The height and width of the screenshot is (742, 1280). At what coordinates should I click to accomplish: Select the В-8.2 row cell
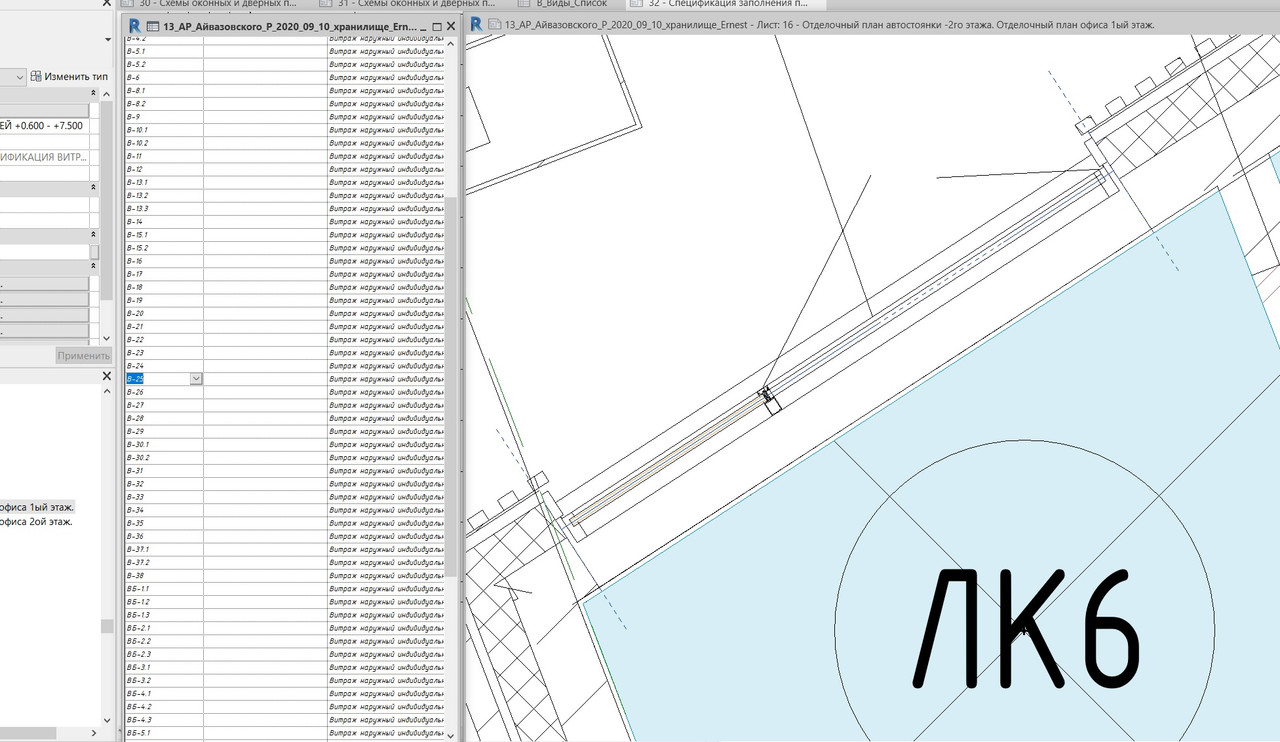[164, 104]
